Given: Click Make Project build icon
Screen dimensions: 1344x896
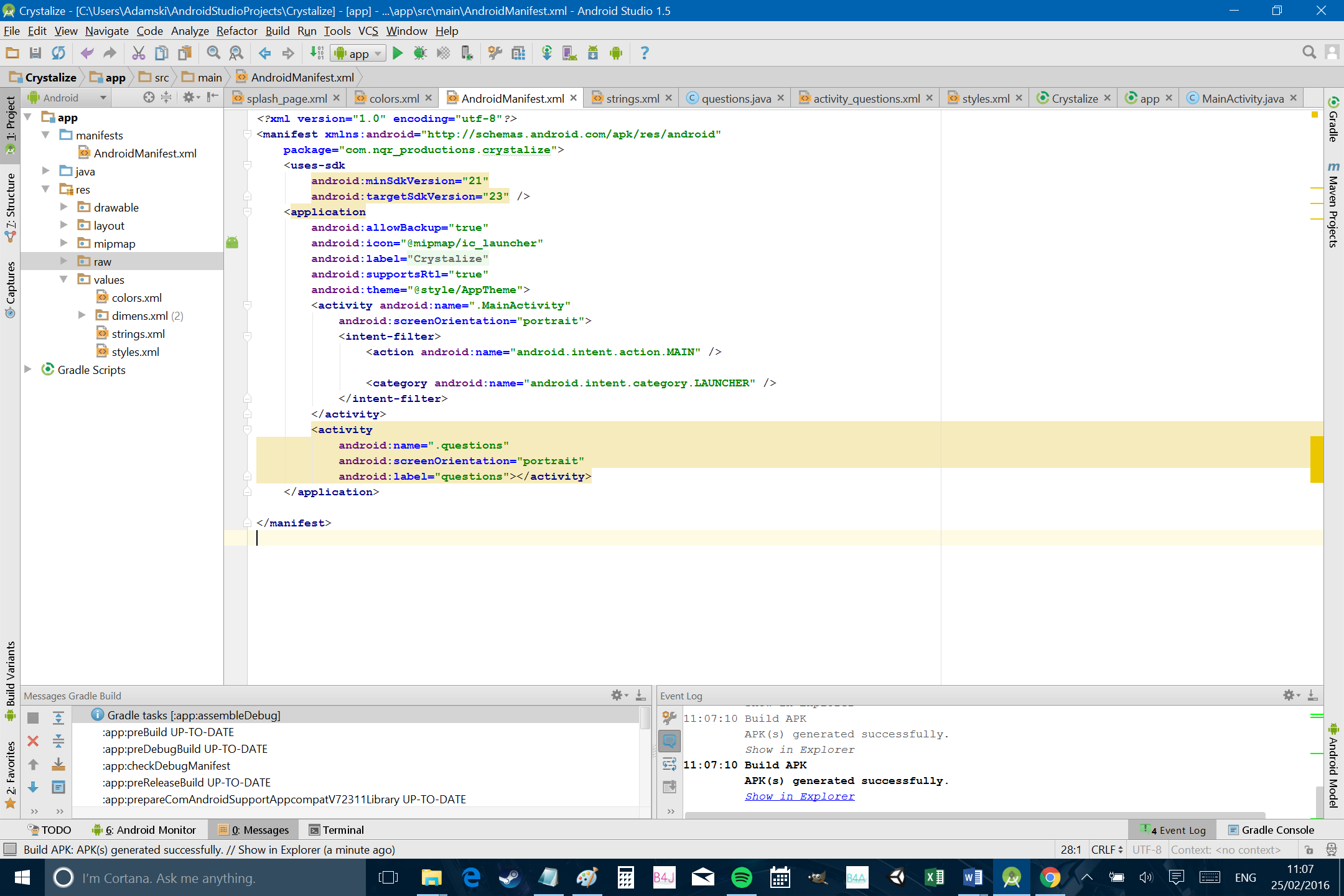Looking at the screenshot, I should pyautogui.click(x=317, y=54).
